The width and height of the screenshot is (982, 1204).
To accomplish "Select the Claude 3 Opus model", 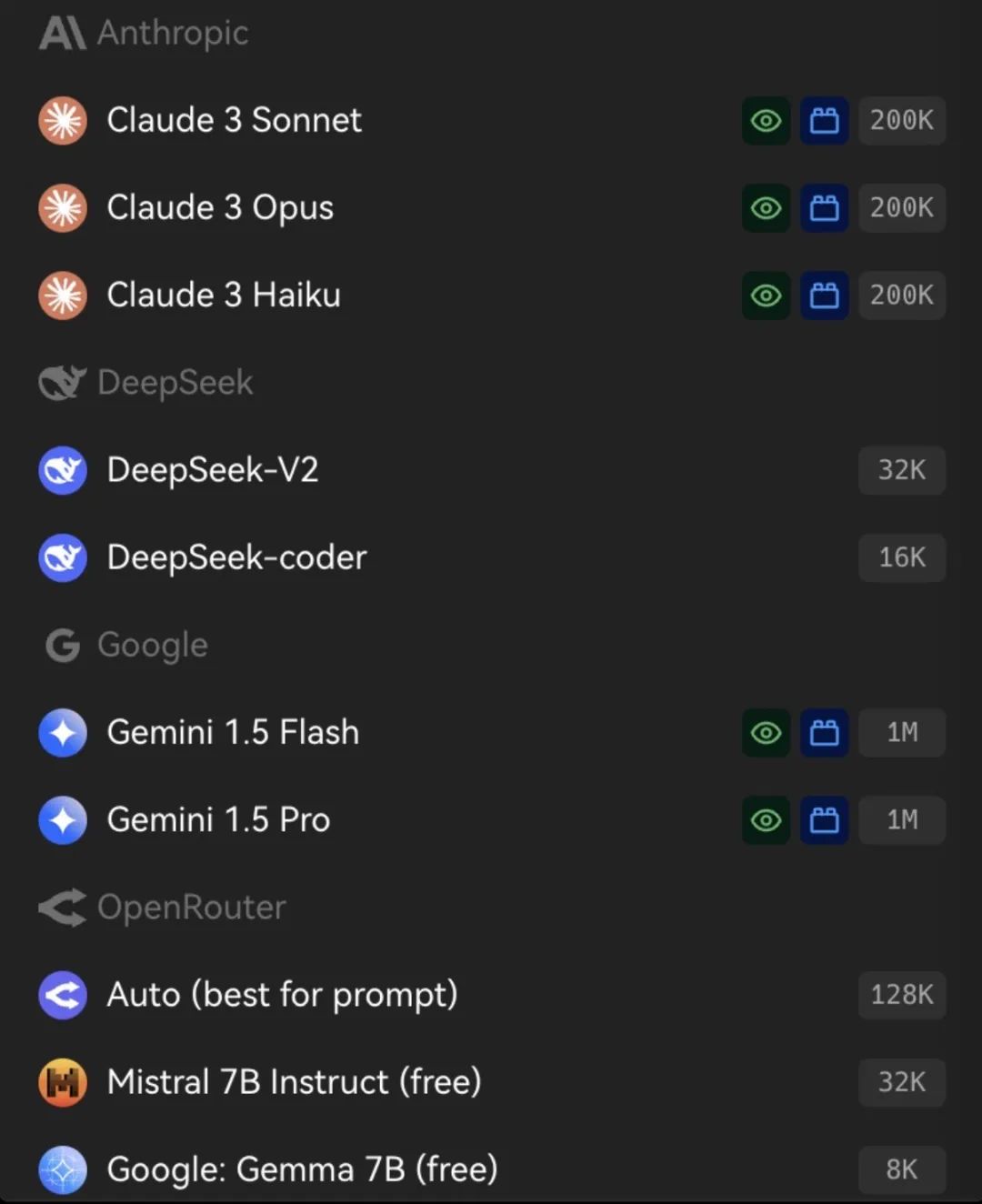I will click(x=220, y=208).
